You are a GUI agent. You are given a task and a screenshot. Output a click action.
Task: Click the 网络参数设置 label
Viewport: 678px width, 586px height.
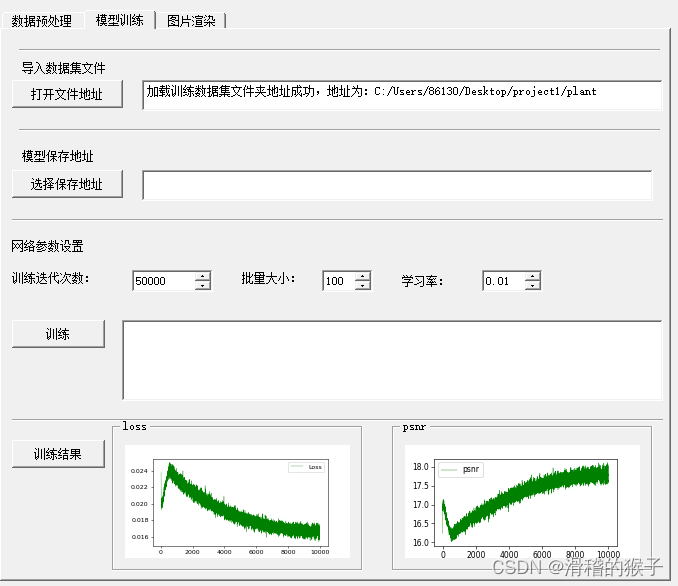[x=47, y=246]
